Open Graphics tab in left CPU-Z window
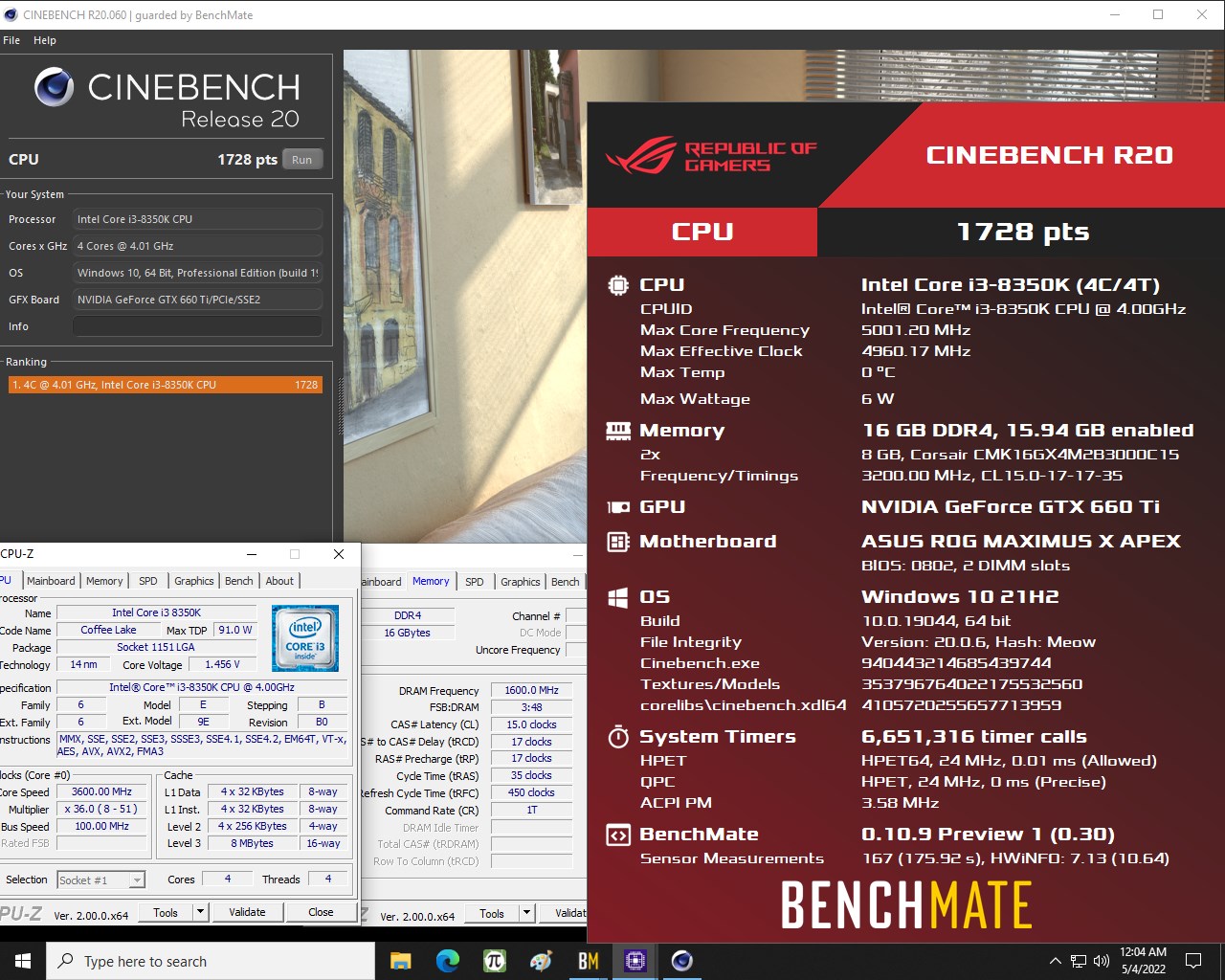Viewport: 1225px width, 980px height. pos(194,581)
